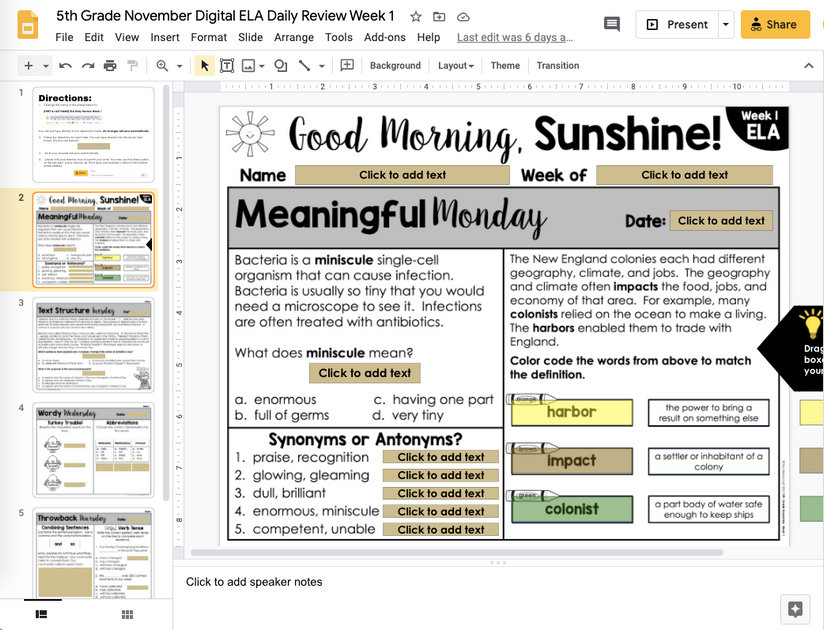The height and width of the screenshot is (630, 824).
Task: Switch to grid view of slides
Action: click(x=126, y=612)
